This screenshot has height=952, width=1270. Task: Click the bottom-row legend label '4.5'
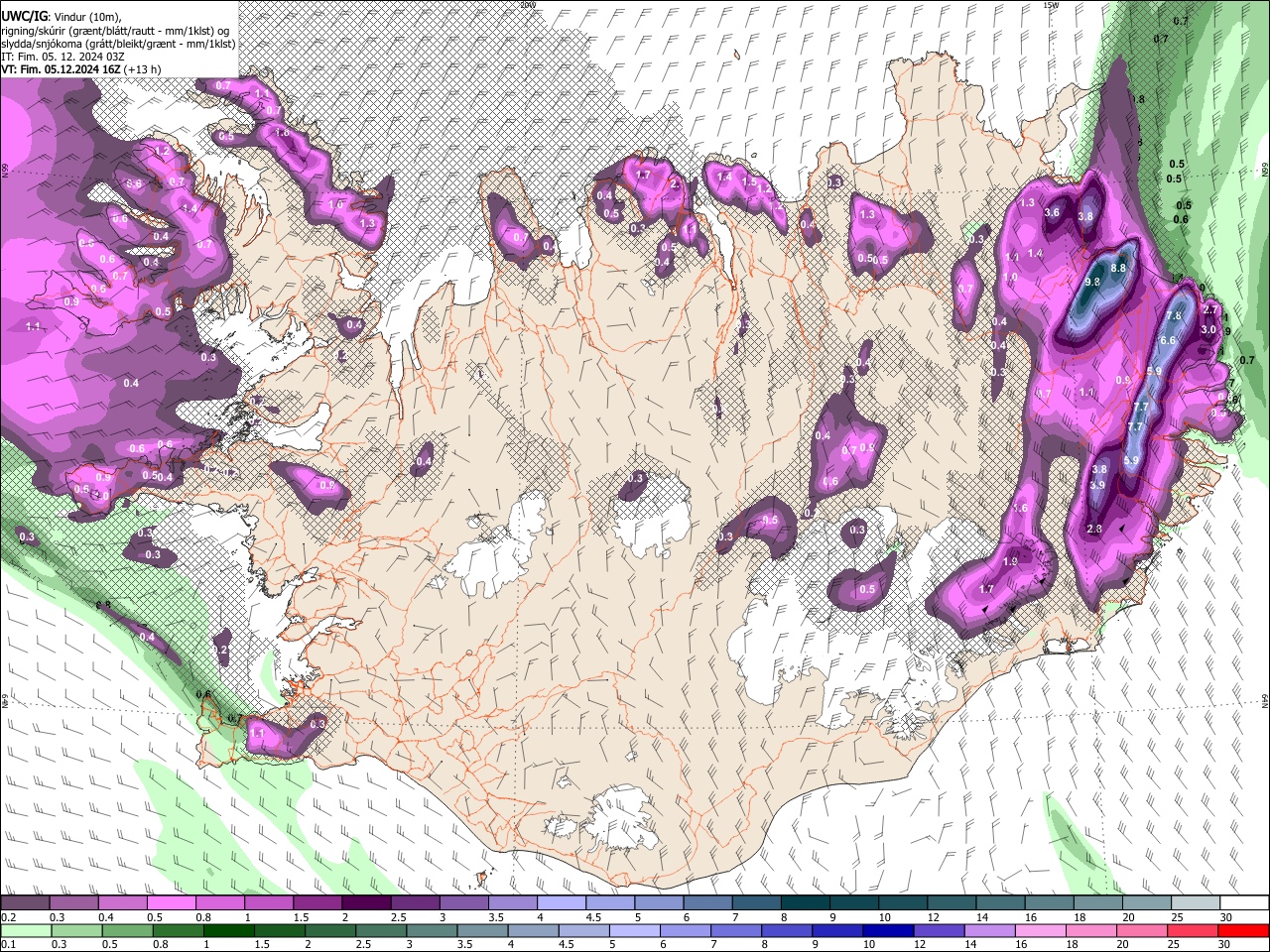click(567, 944)
